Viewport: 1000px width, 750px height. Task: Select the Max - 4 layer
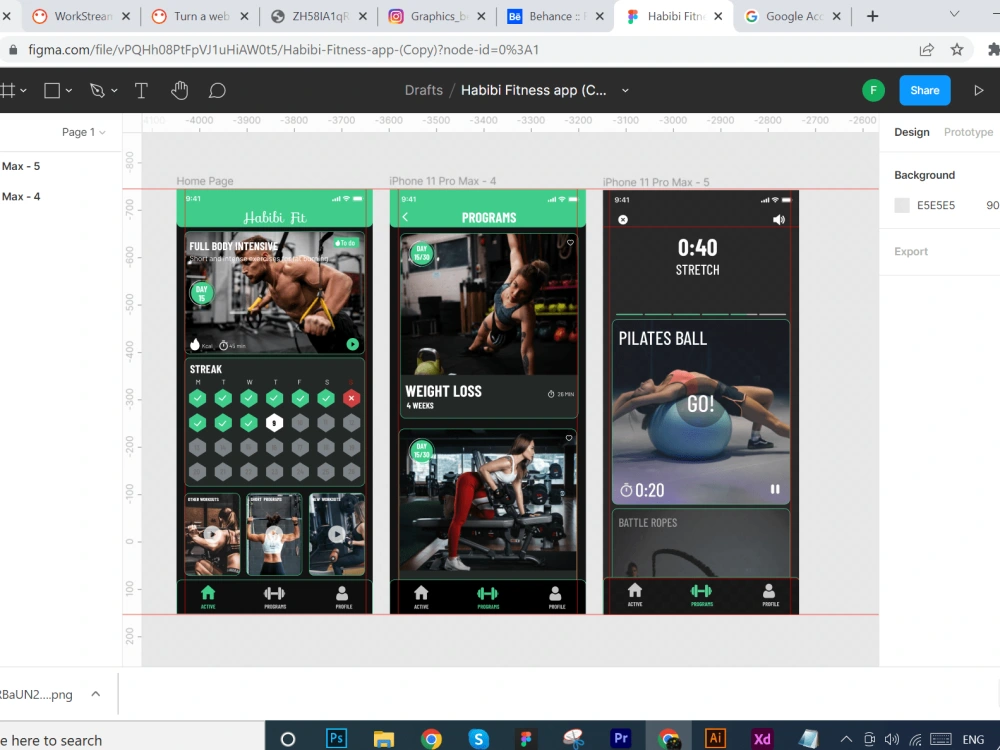tap(21, 196)
